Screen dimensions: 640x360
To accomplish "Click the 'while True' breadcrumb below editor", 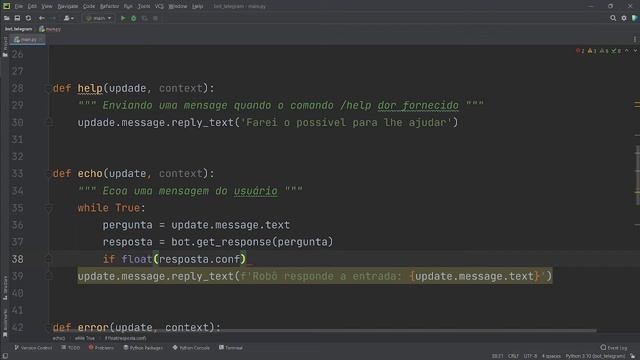I will tap(85, 338).
